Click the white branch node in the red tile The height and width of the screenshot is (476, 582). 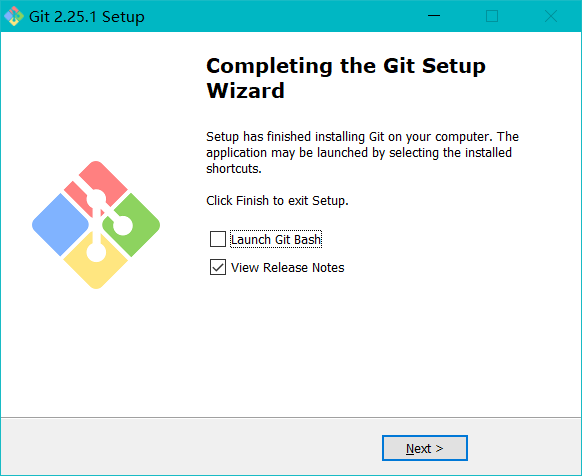tap(96, 199)
